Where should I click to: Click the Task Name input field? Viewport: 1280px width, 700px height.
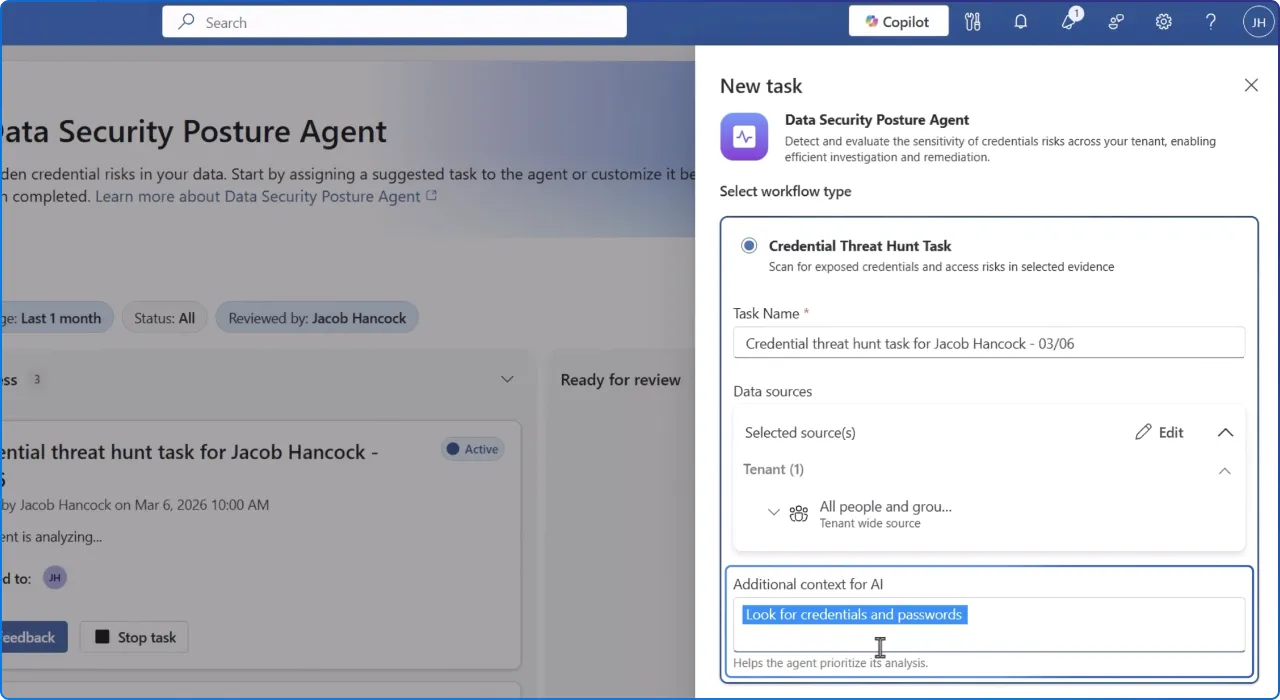click(989, 343)
